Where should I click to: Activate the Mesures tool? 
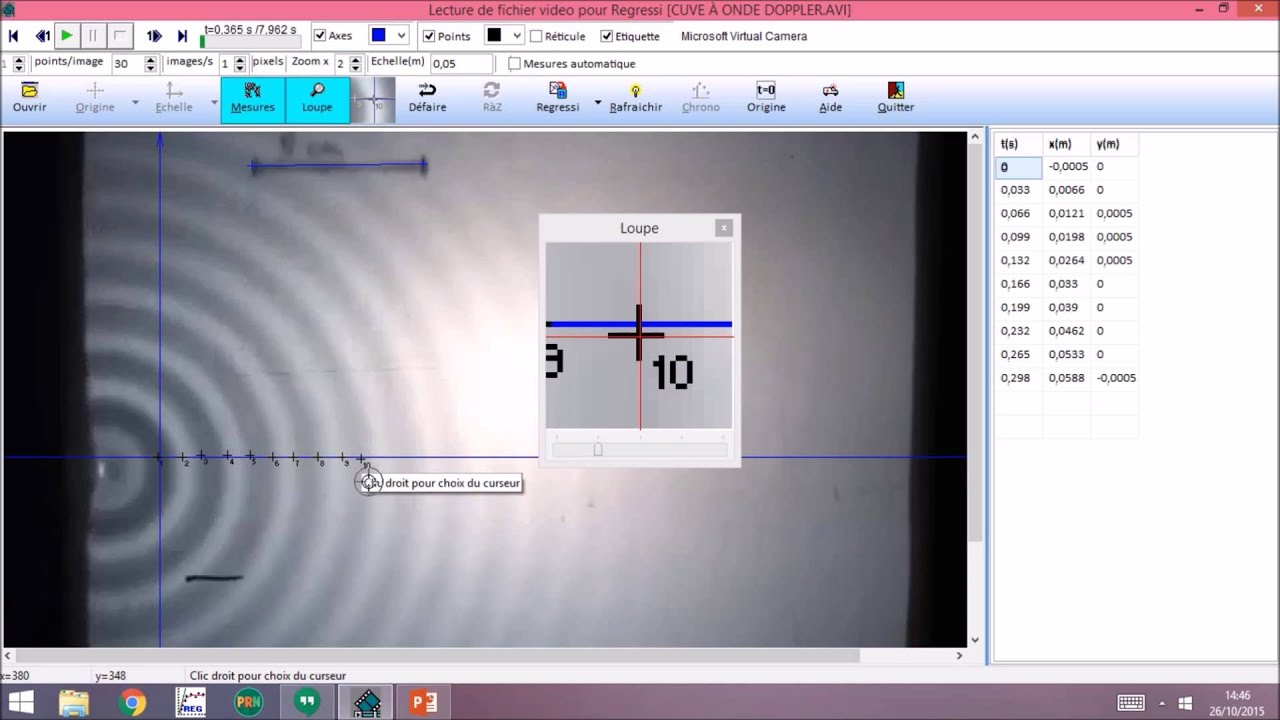(253, 98)
